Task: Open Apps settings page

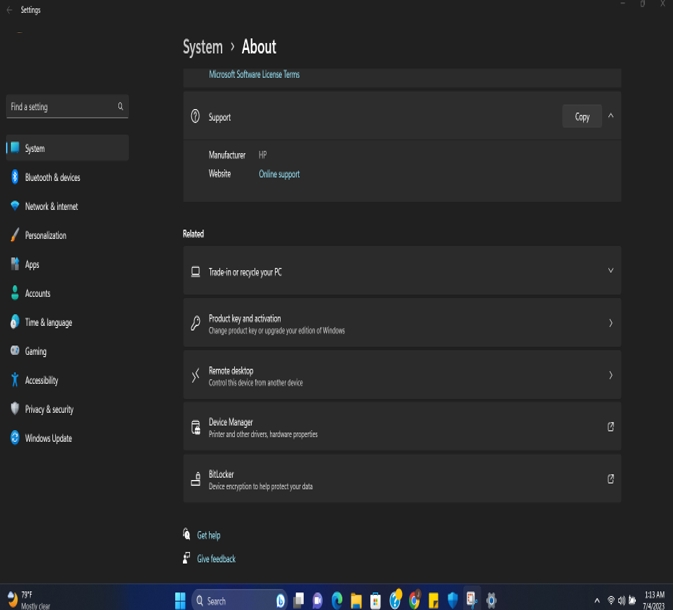Action: coord(67,264)
